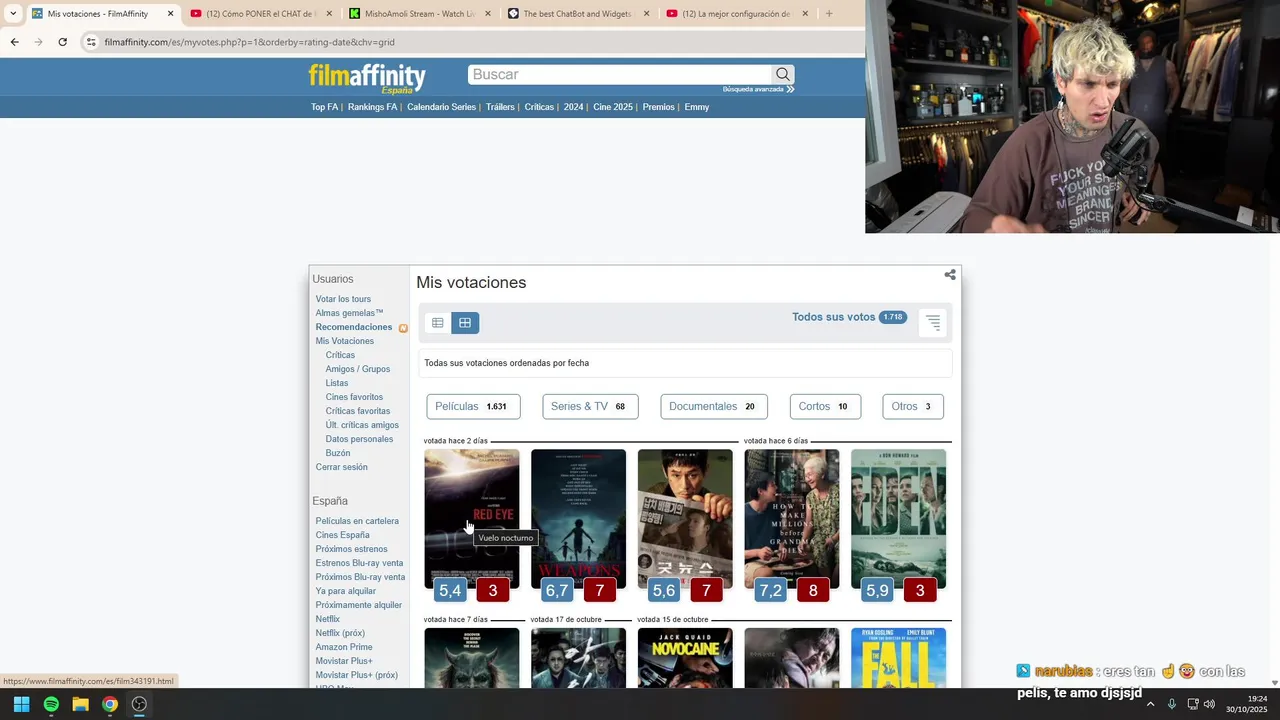Open Novocaine movie poster

click(x=685, y=657)
